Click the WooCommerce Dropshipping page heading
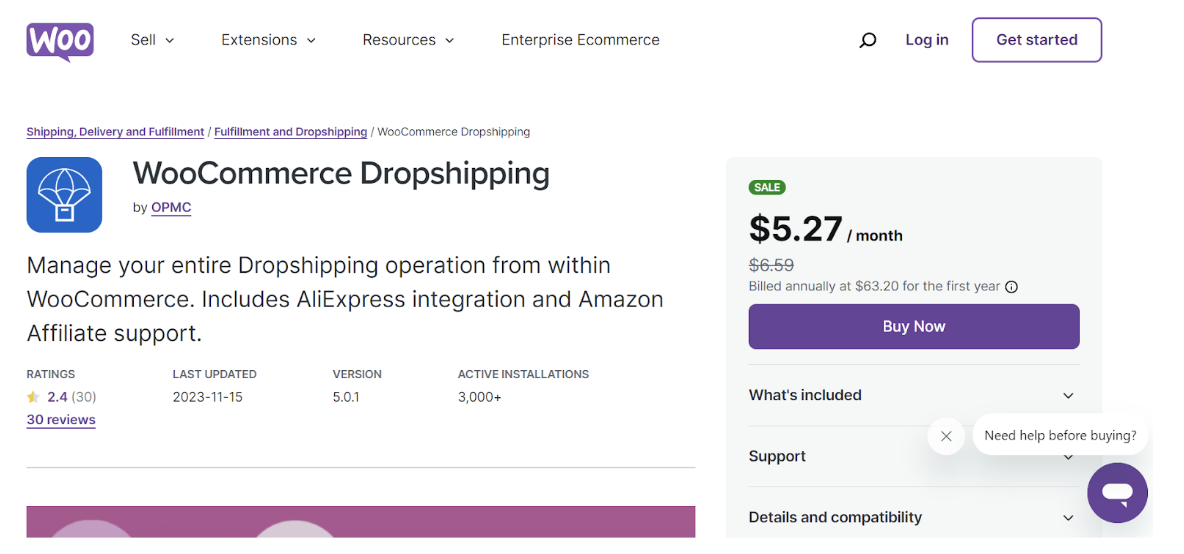1184x554 pixels. pyautogui.click(x=341, y=174)
